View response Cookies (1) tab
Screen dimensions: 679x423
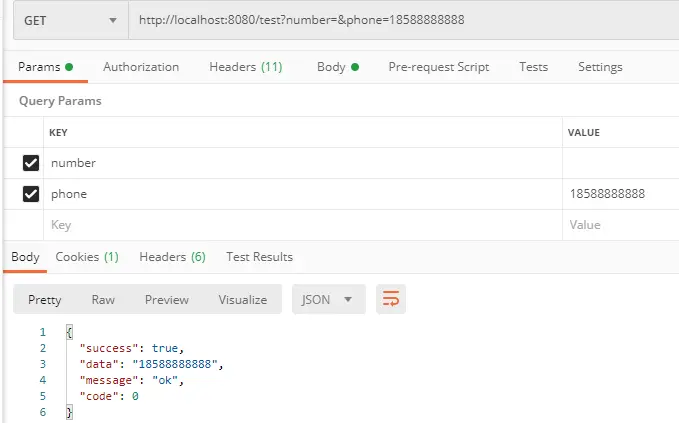87,257
